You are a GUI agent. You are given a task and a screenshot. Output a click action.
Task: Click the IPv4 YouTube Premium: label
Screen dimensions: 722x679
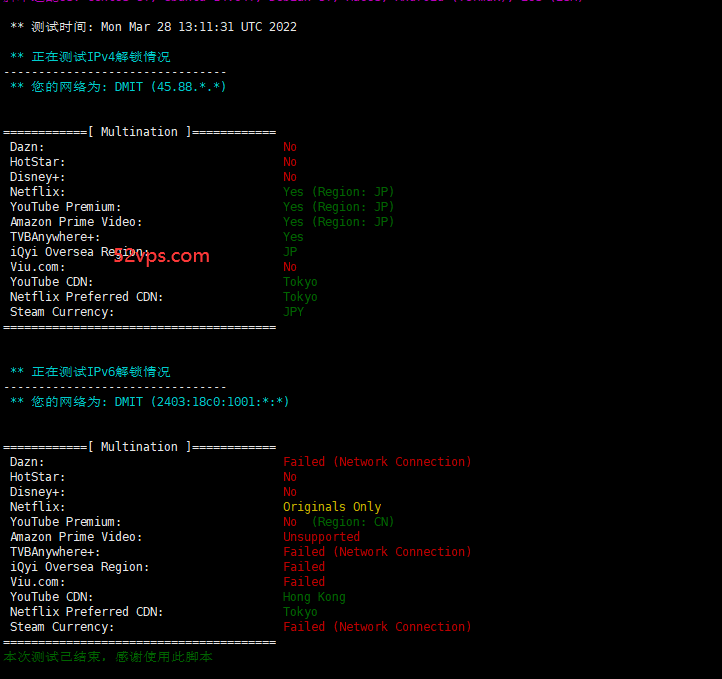click(66, 207)
